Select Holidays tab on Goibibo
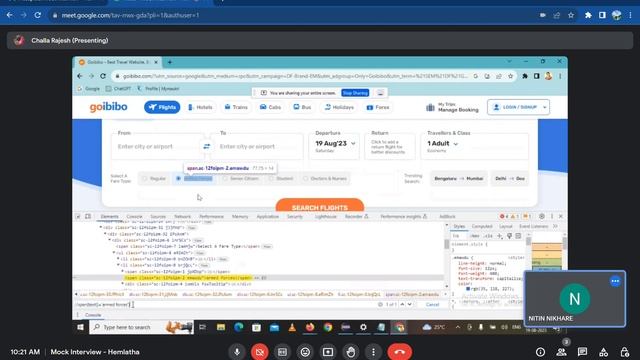Viewport: 640px width, 360px height. pyautogui.click(x=339, y=107)
